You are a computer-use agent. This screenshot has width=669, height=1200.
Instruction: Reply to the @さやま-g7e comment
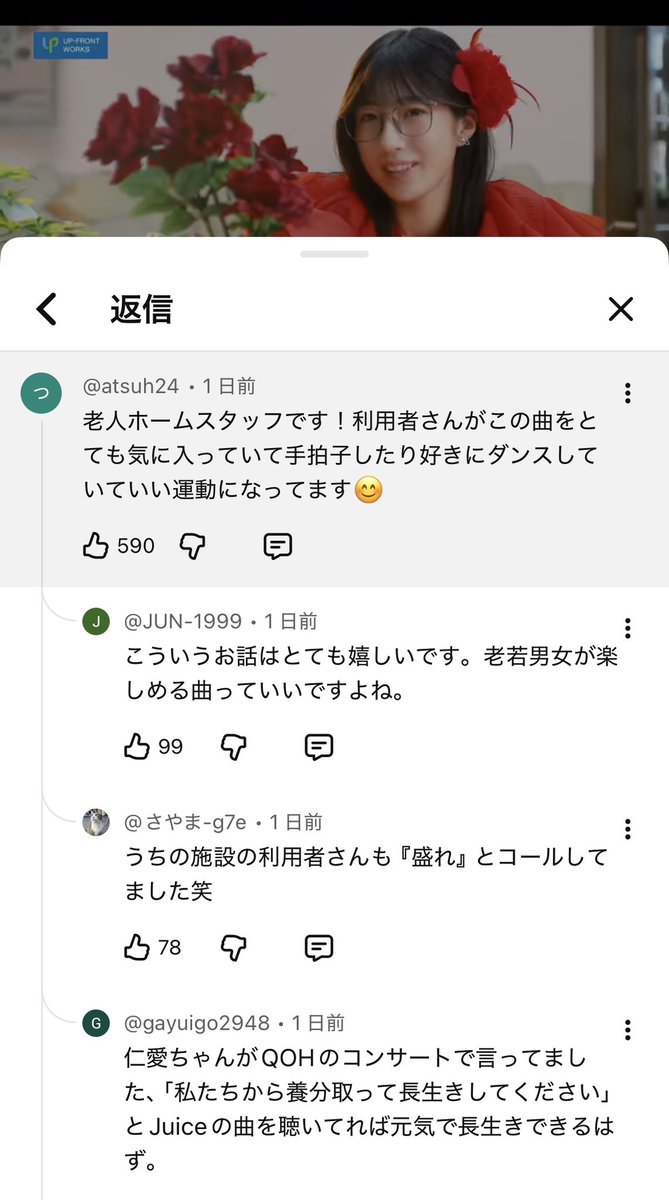click(x=318, y=947)
